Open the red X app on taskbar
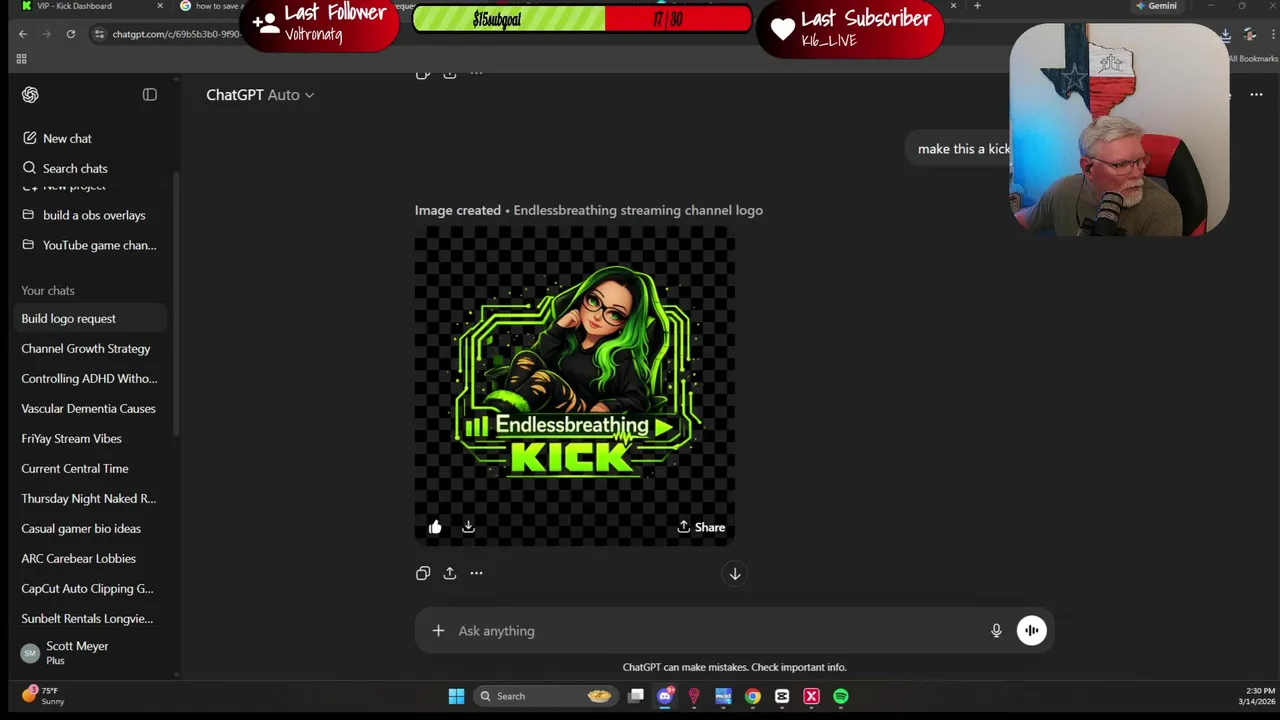 [x=811, y=696]
